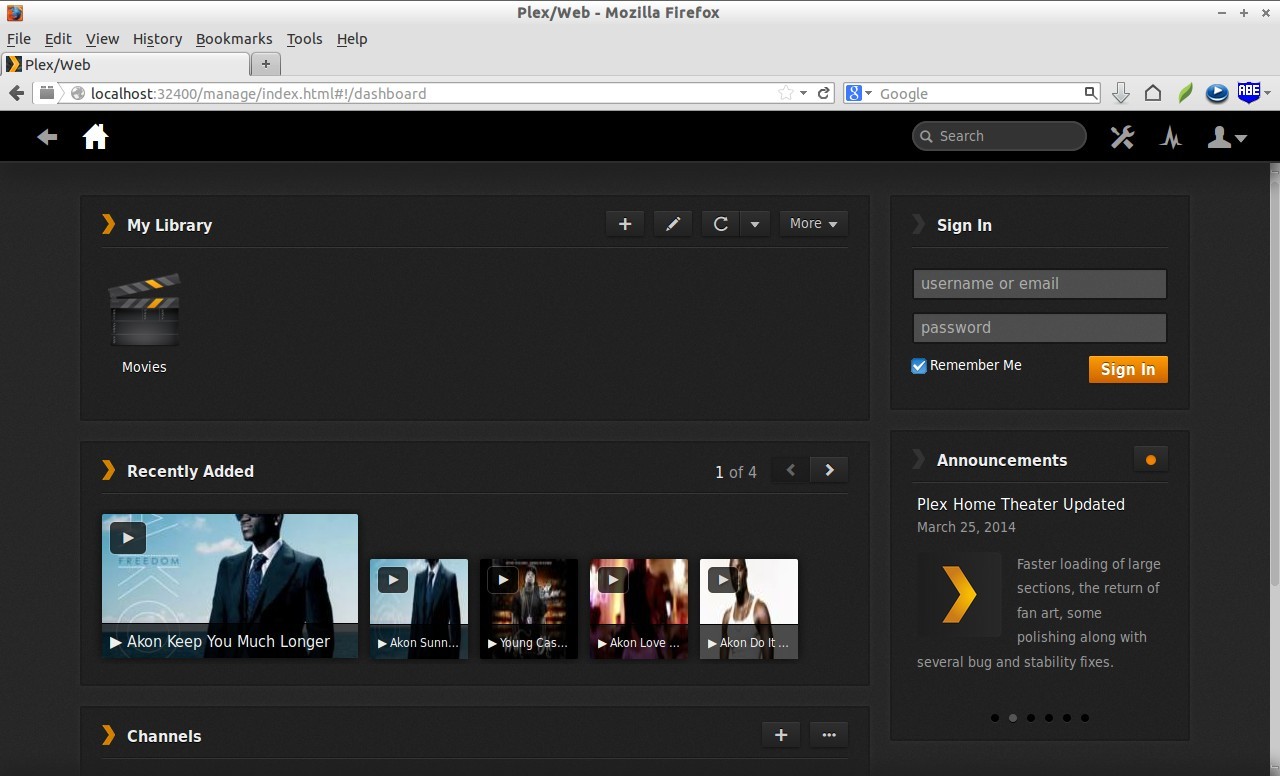Open the Google search engine dropdown
The width and height of the screenshot is (1280, 776).
coord(860,93)
